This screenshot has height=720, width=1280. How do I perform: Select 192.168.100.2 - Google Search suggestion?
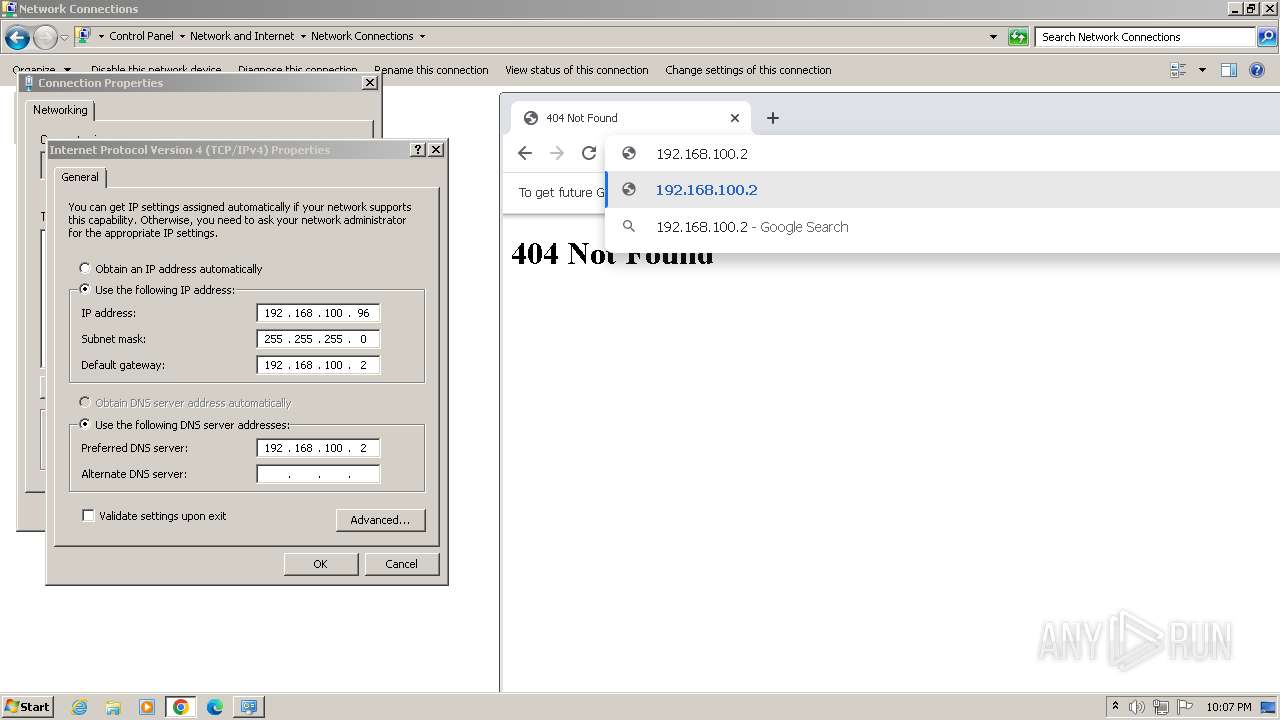tap(942, 227)
